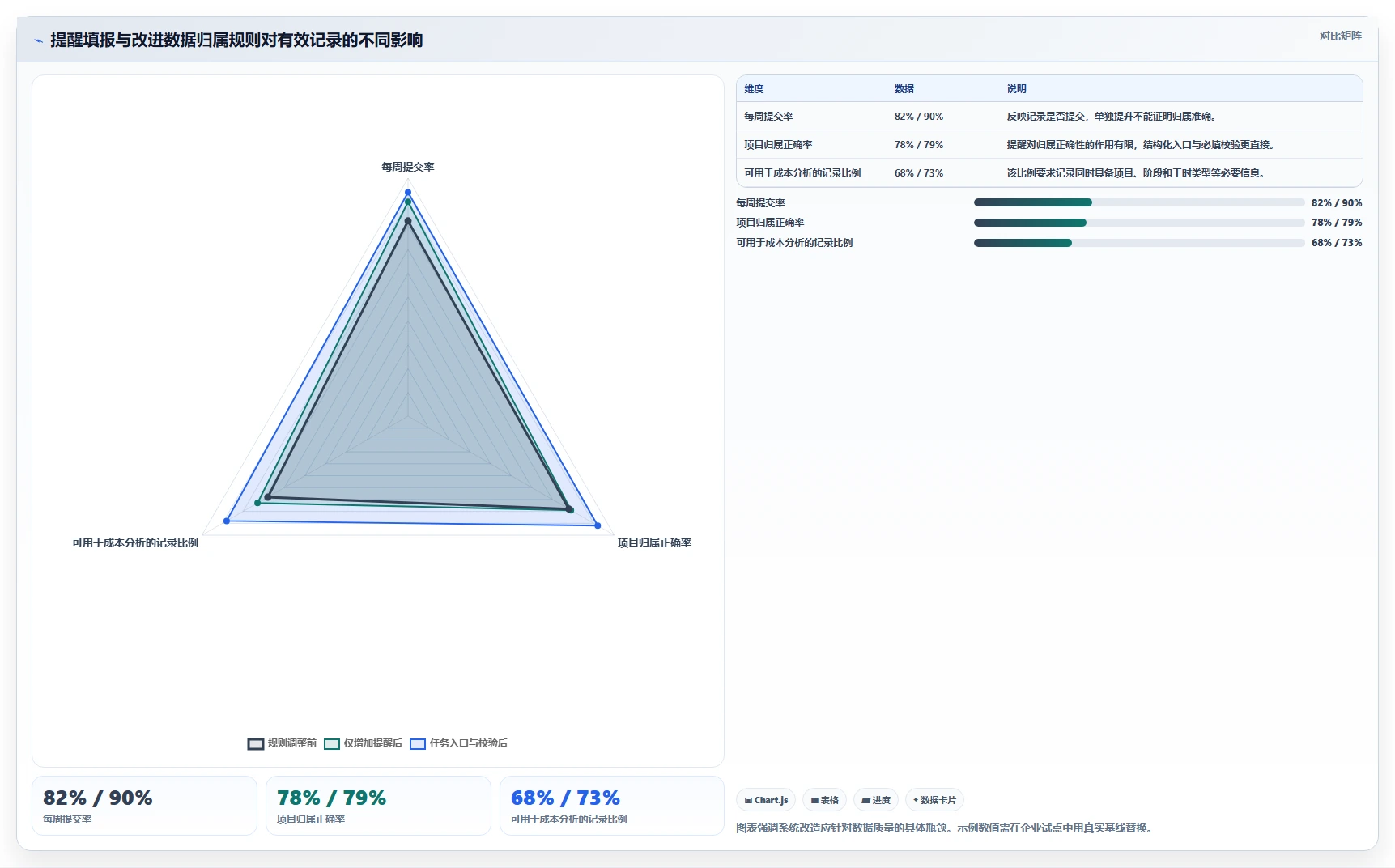Toggle the 仅增加提醒后 legend swatch
This screenshot has width=1395, height=868.
tap(332, 743)
